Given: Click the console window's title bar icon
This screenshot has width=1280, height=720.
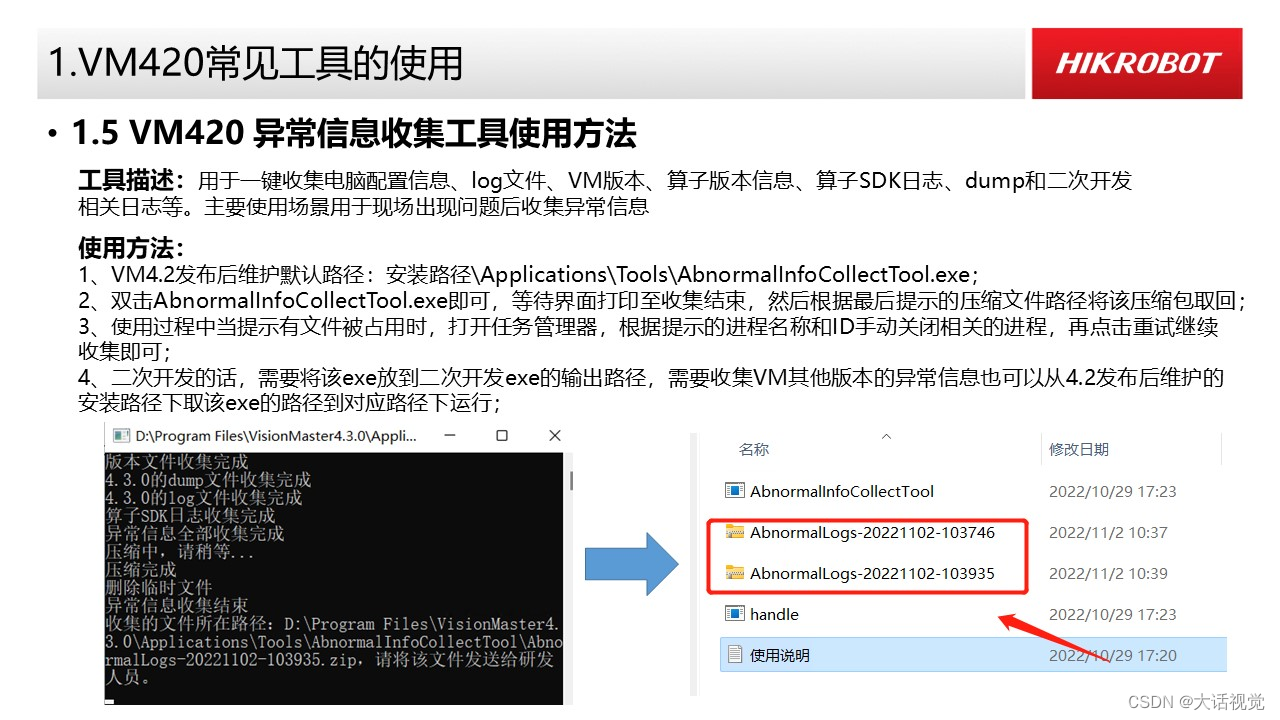Looking at the screenshot, I should pos(120,436).
